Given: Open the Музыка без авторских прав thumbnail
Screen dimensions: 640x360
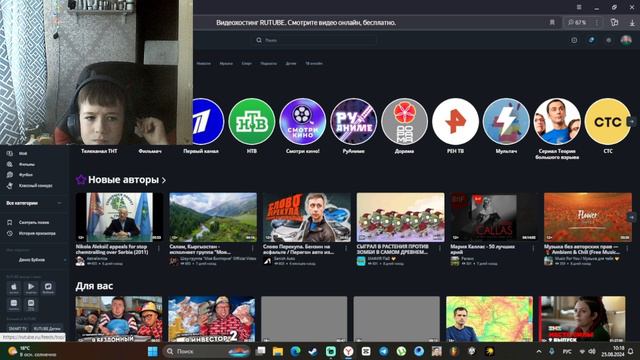Looking at the screenshot, I should pyautogui.click(x=588, y=217).
